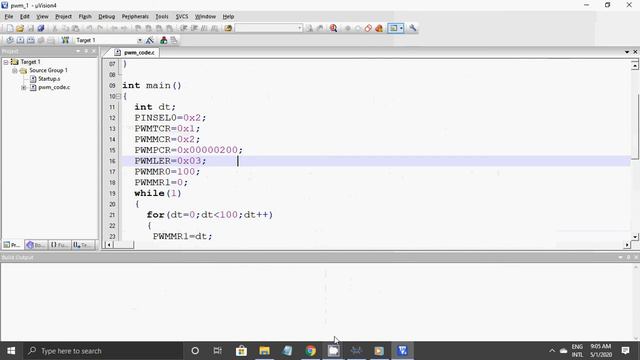Open Microsoft Store from taskbar
Image resolution: width=640 pixels, height=360 pixels.
tap(241, 351)
